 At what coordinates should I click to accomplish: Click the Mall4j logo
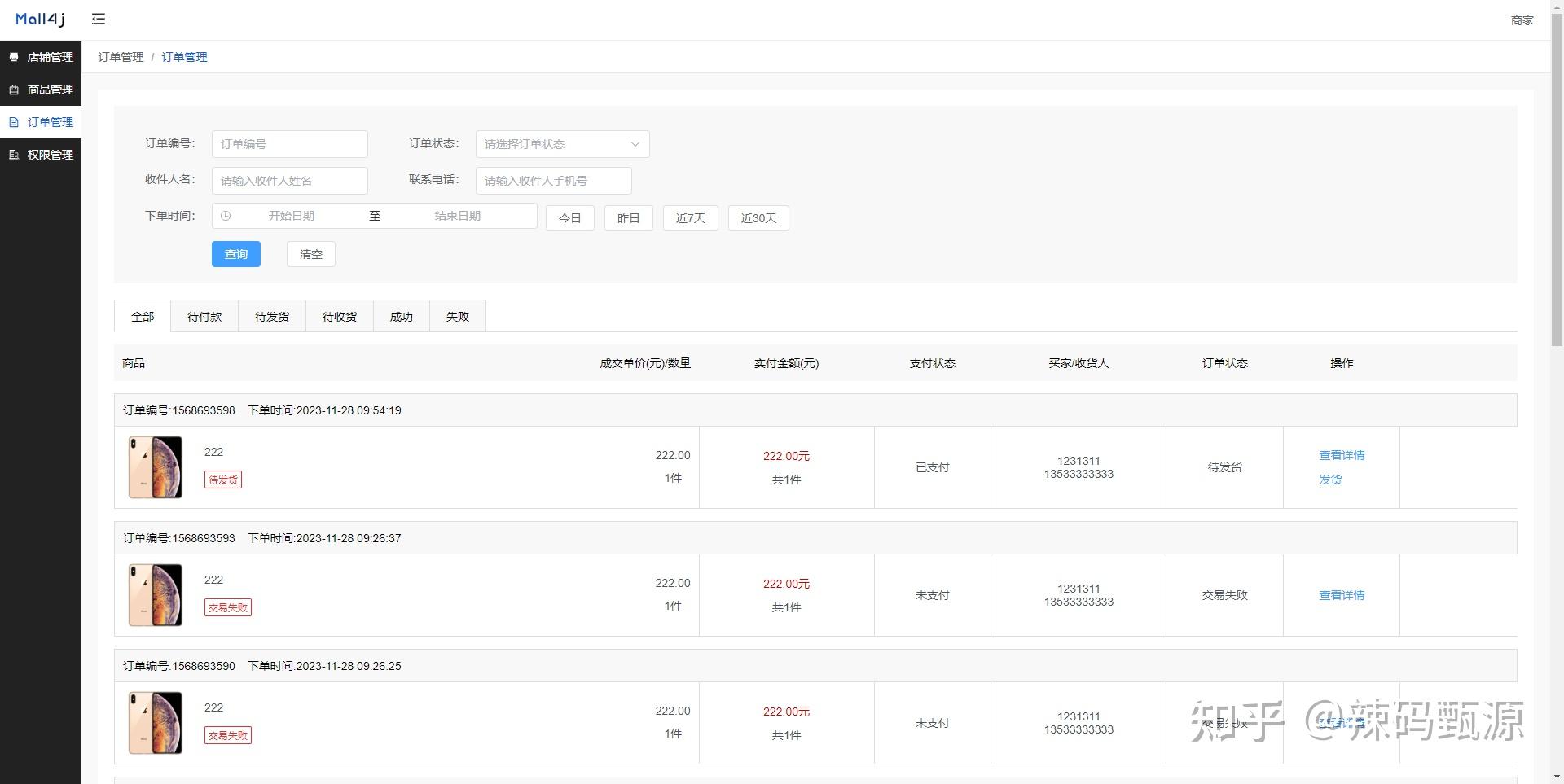[38, 19]
